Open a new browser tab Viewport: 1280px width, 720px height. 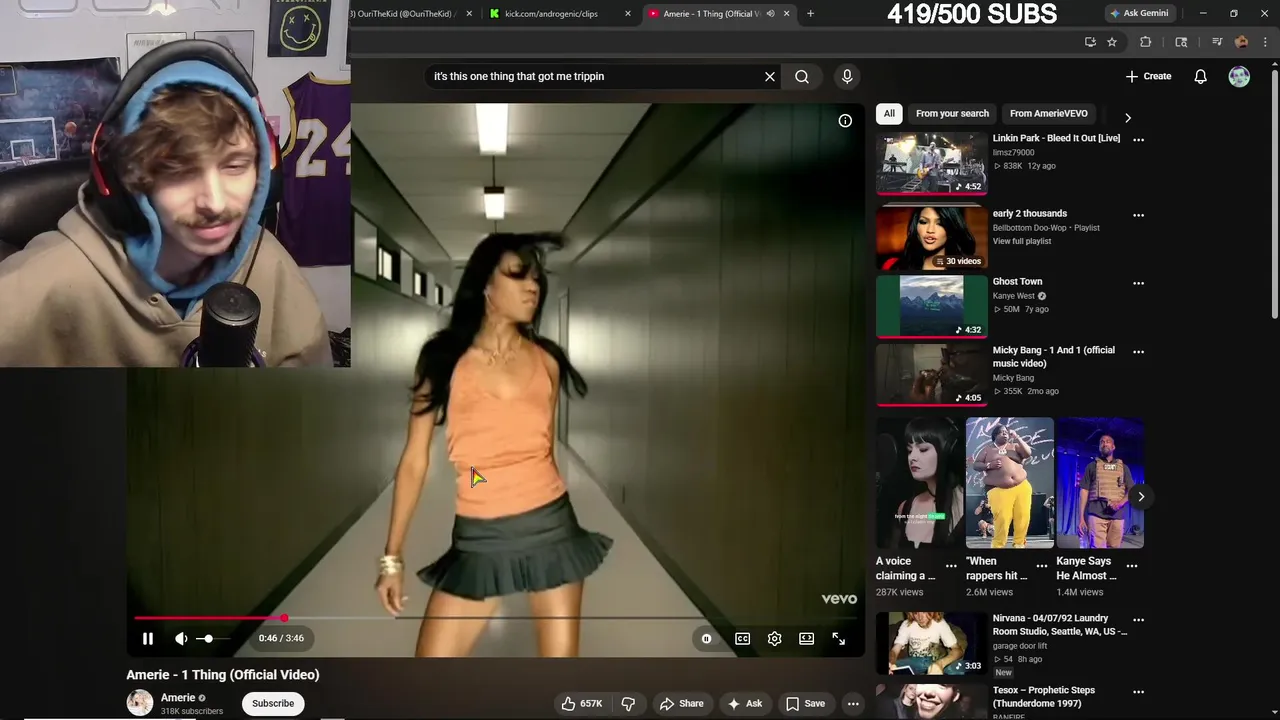tap(810, 14)
